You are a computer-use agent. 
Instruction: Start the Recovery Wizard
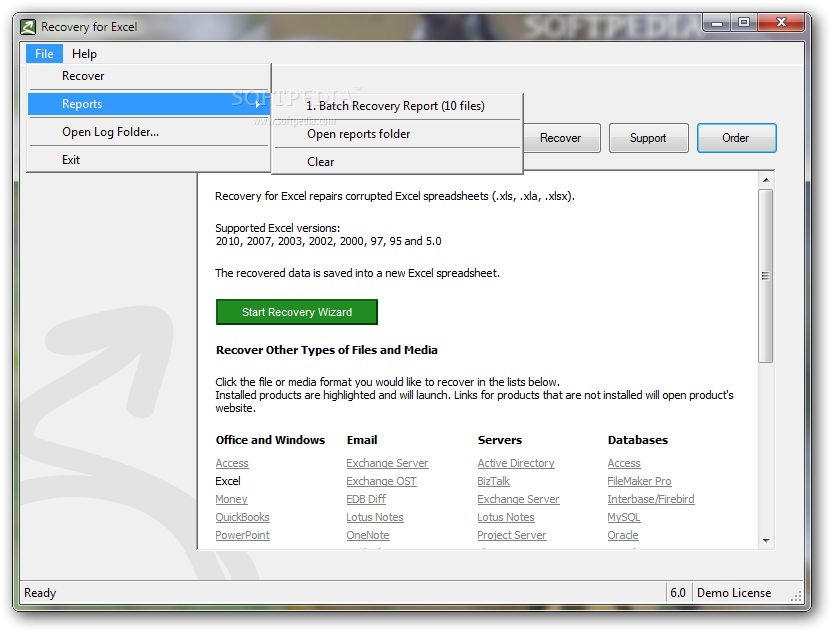click(297, 312)
